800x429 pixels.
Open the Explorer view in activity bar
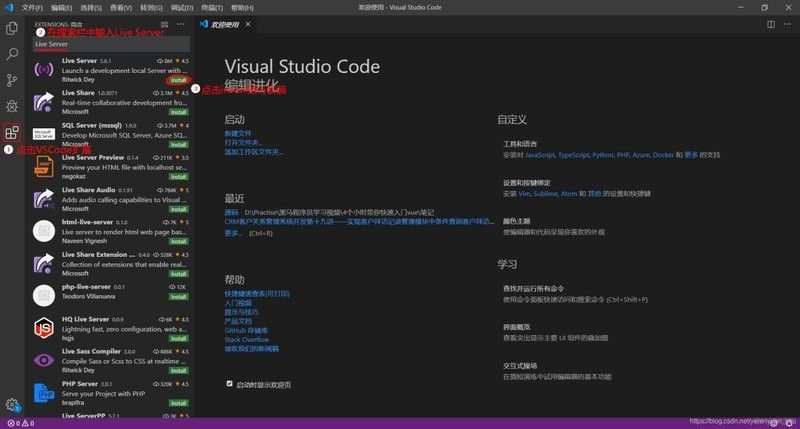tap(12, 29)
